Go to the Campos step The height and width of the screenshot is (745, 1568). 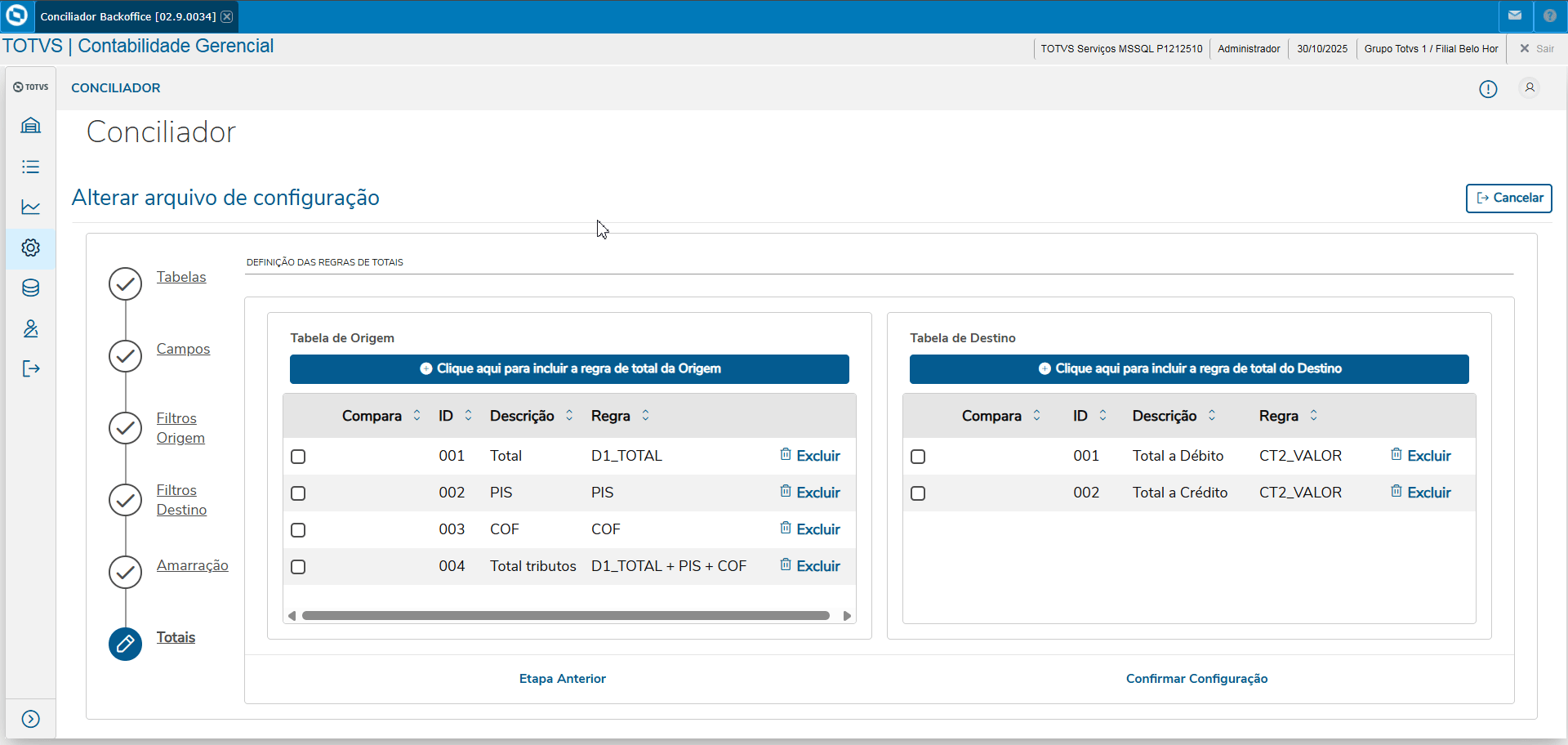click(x=183, y=349)
